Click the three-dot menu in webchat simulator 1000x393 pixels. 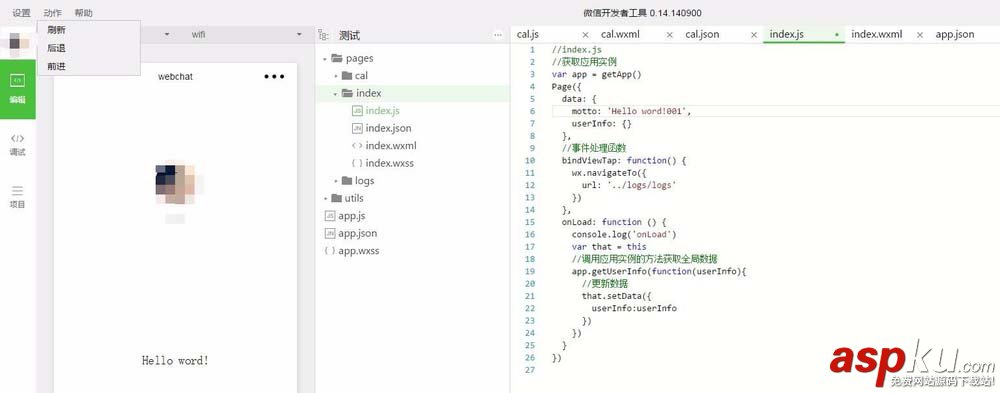(274, 77)
